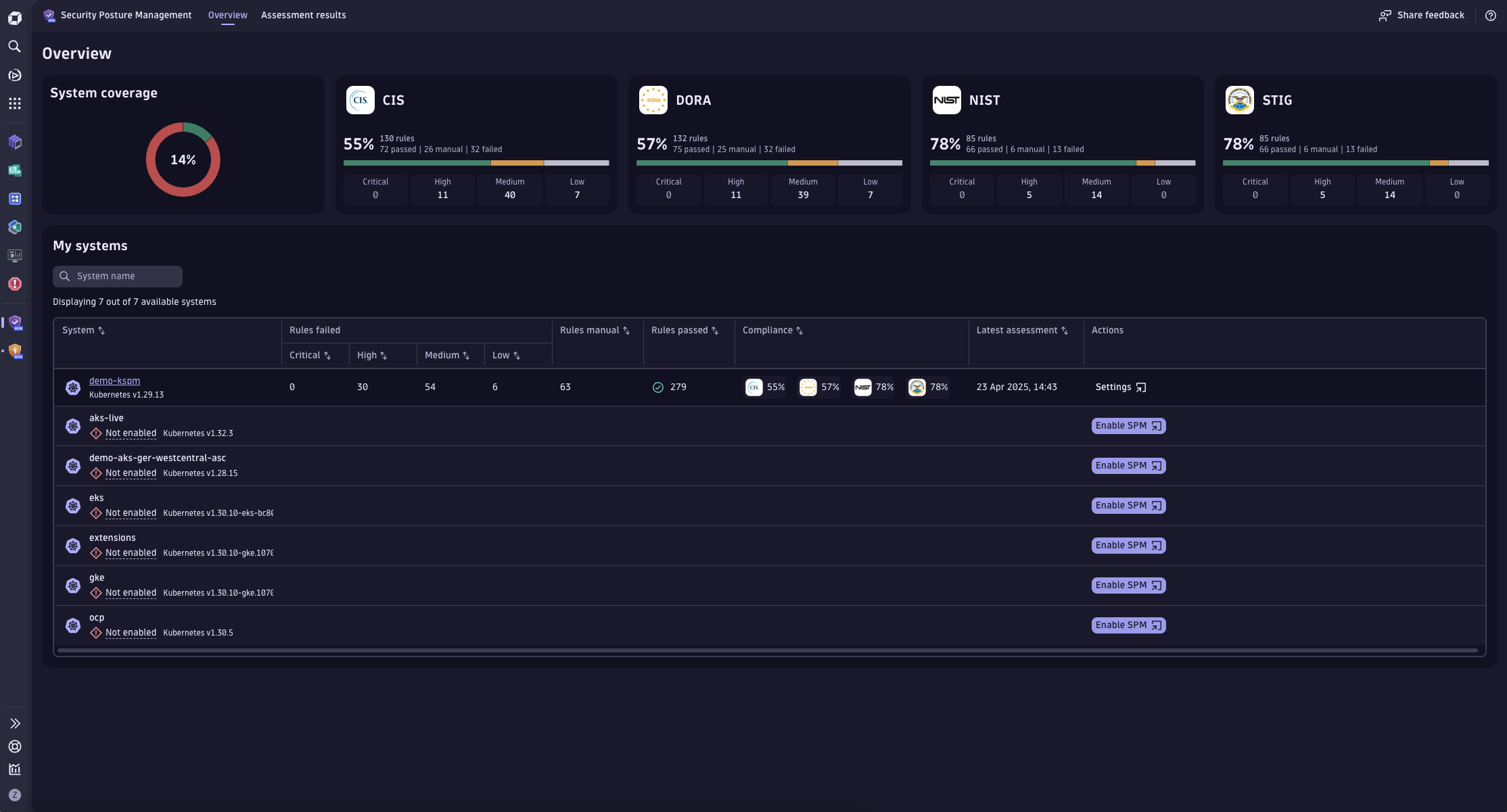Click the DORA card logo
This screenshot has width=1507, height=812.
pos(653,100)
